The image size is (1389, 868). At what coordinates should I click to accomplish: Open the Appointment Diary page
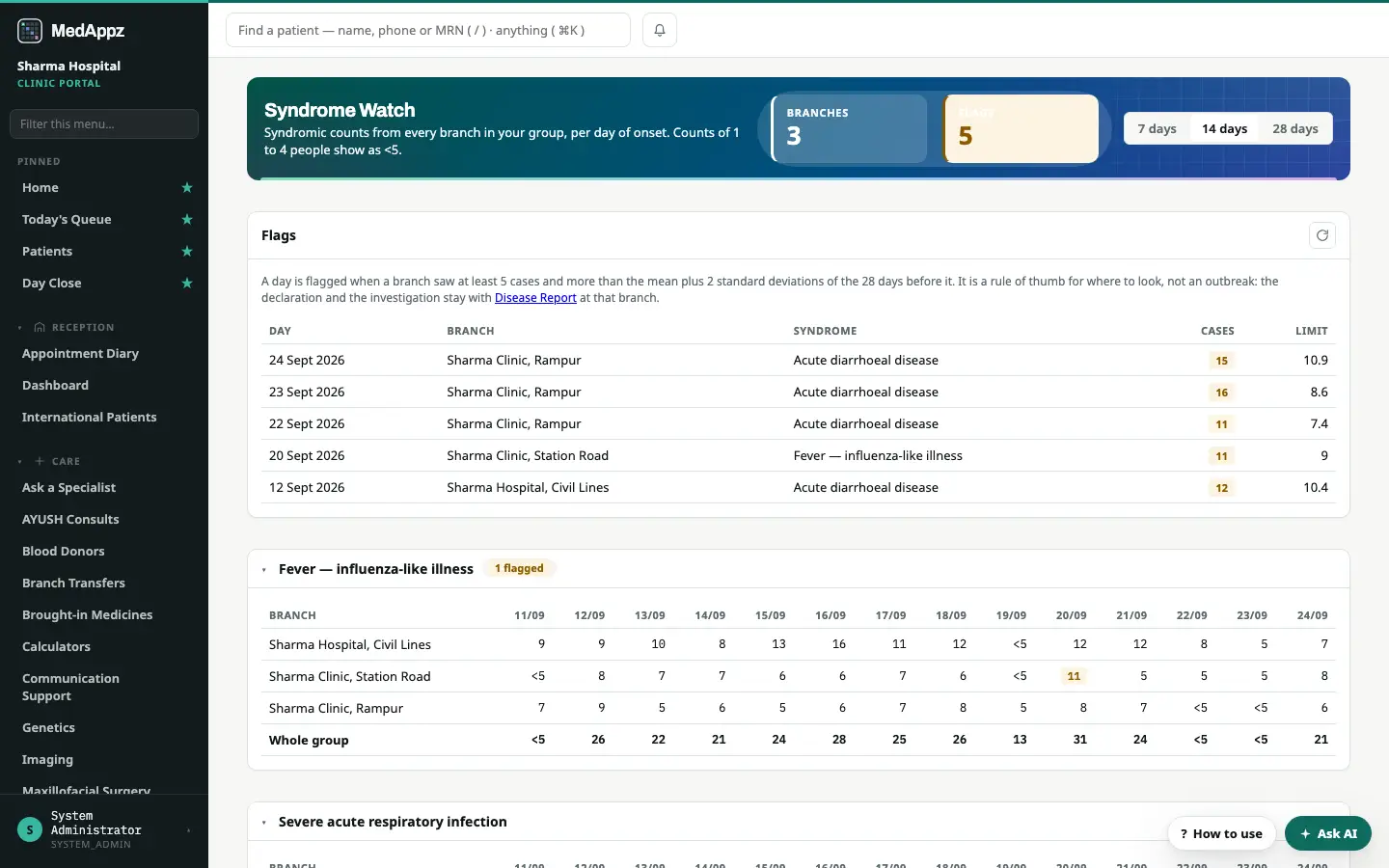pos(80,354)
